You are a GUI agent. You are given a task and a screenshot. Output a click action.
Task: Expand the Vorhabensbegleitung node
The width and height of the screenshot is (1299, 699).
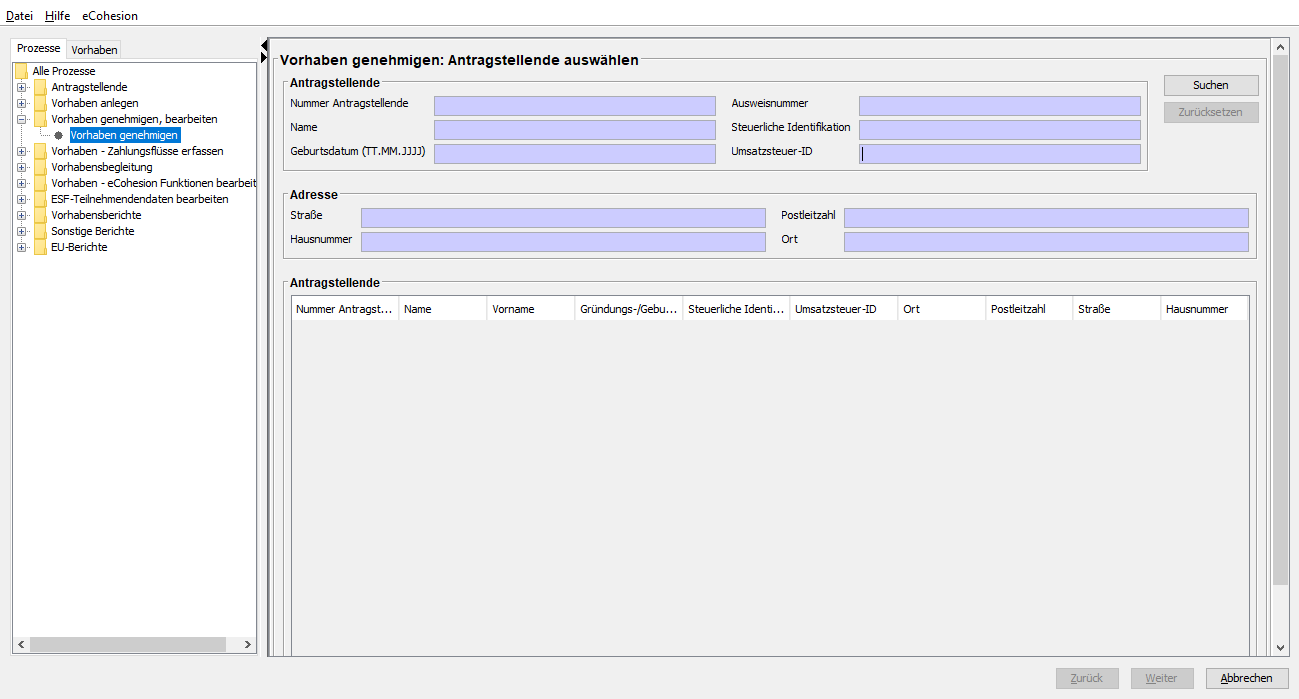[21, 167]
